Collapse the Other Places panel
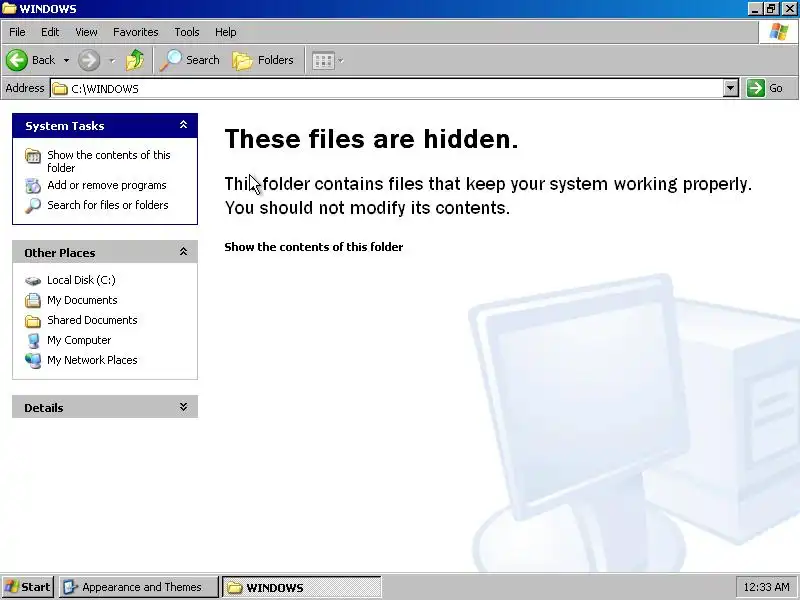Screen dimensions: 800x600 pos(183,252)
